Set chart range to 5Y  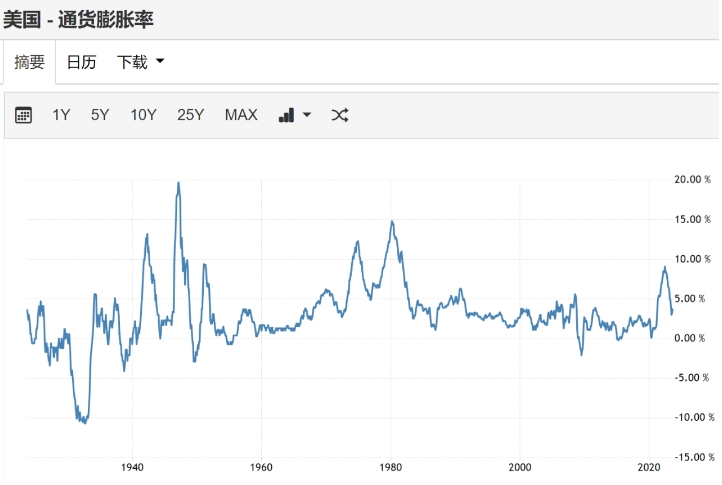click(x=100, y=115)
